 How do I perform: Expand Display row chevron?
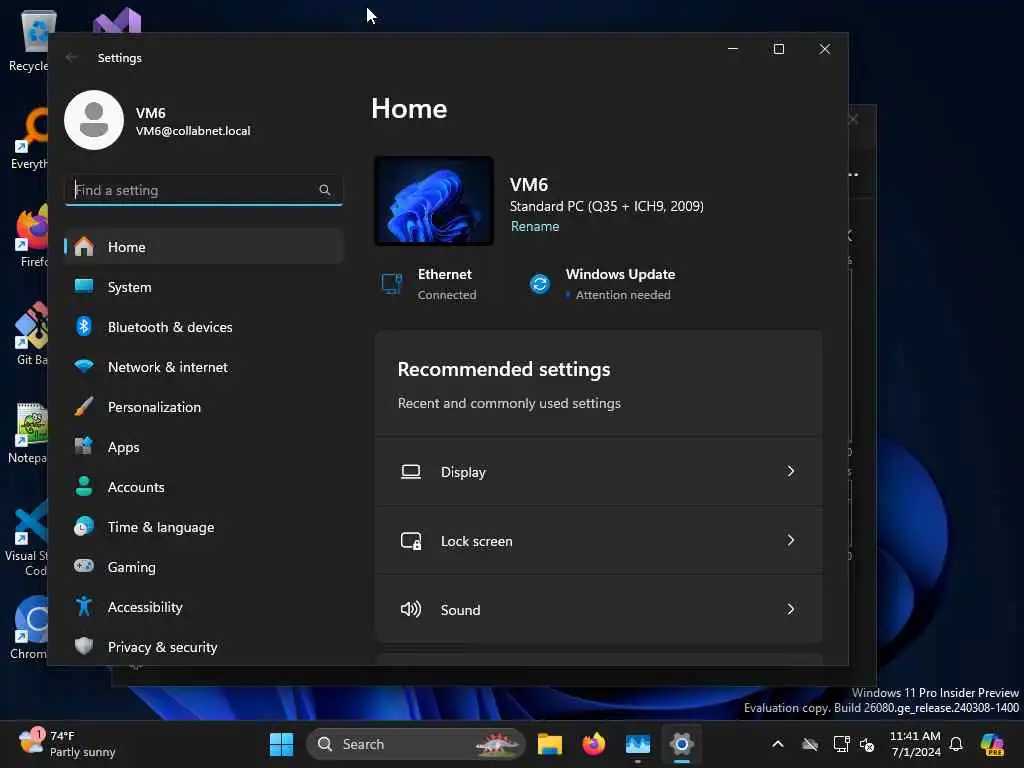point(791,472)
